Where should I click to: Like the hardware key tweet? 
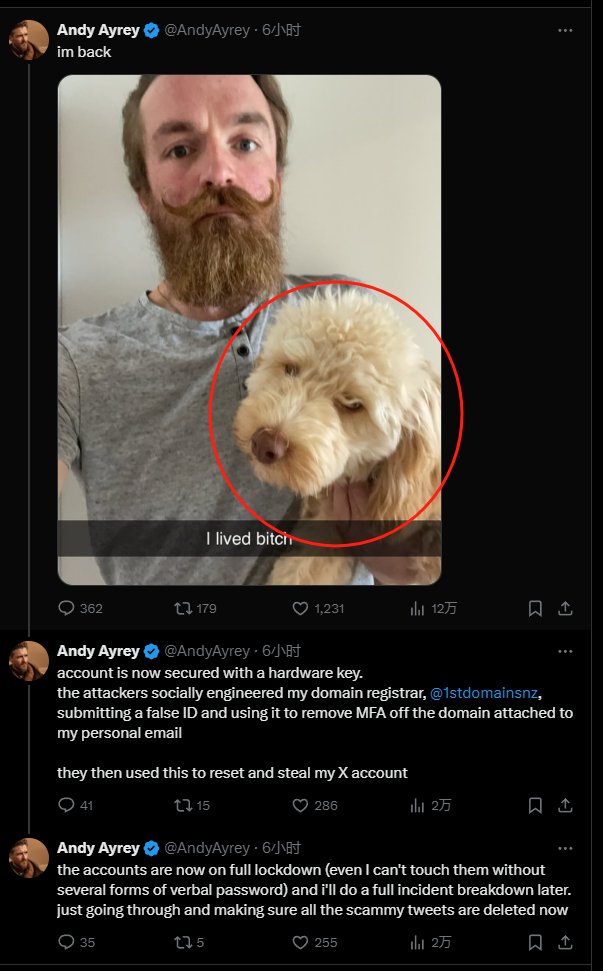tap(300, 805)
